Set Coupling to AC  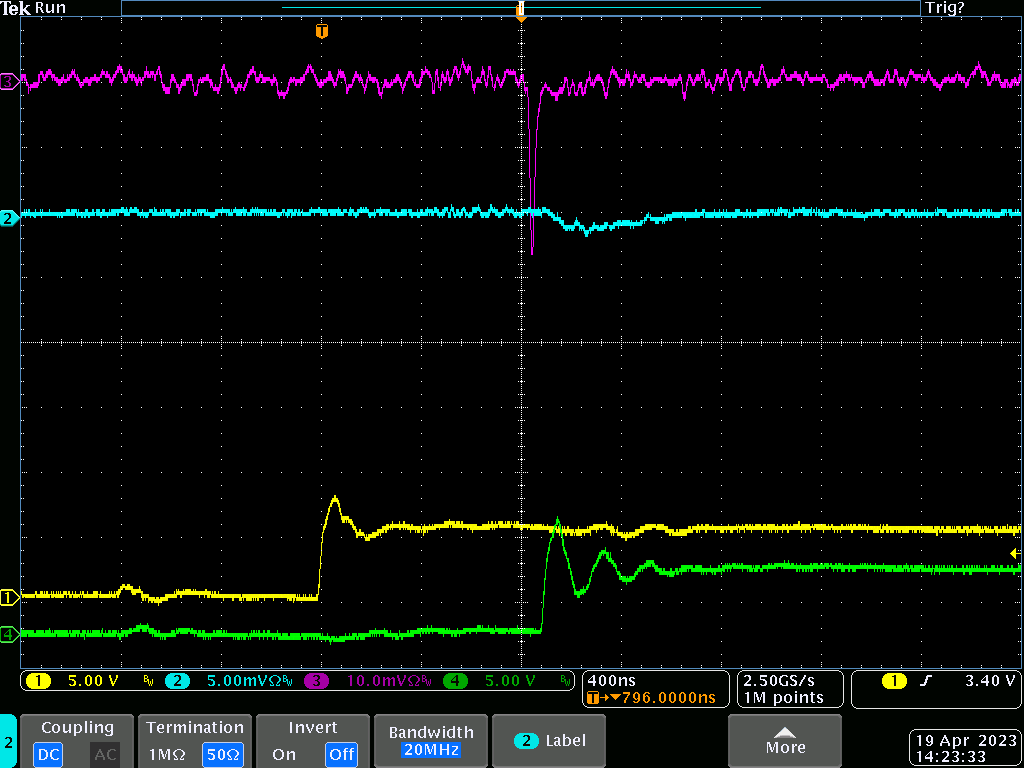(x=105, y=755)
